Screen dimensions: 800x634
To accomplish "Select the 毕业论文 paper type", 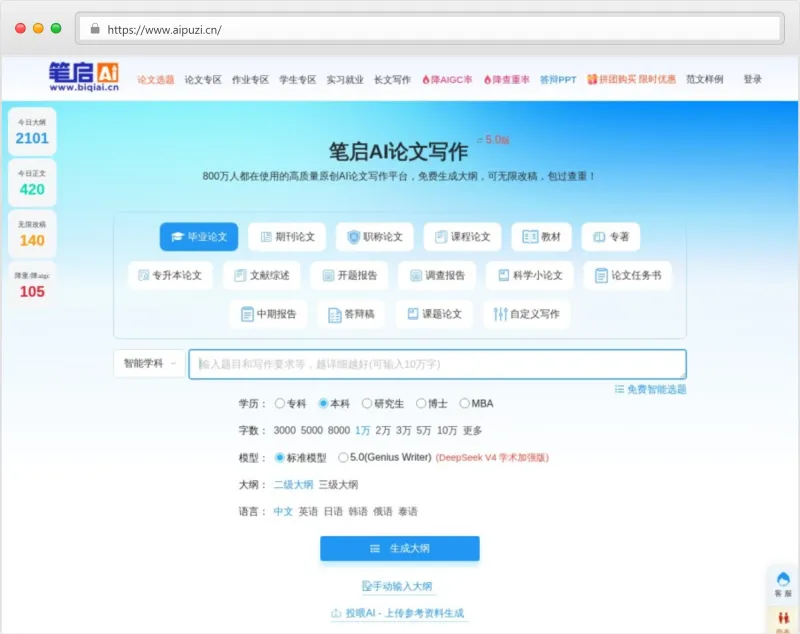I will (x=199, y=237).
